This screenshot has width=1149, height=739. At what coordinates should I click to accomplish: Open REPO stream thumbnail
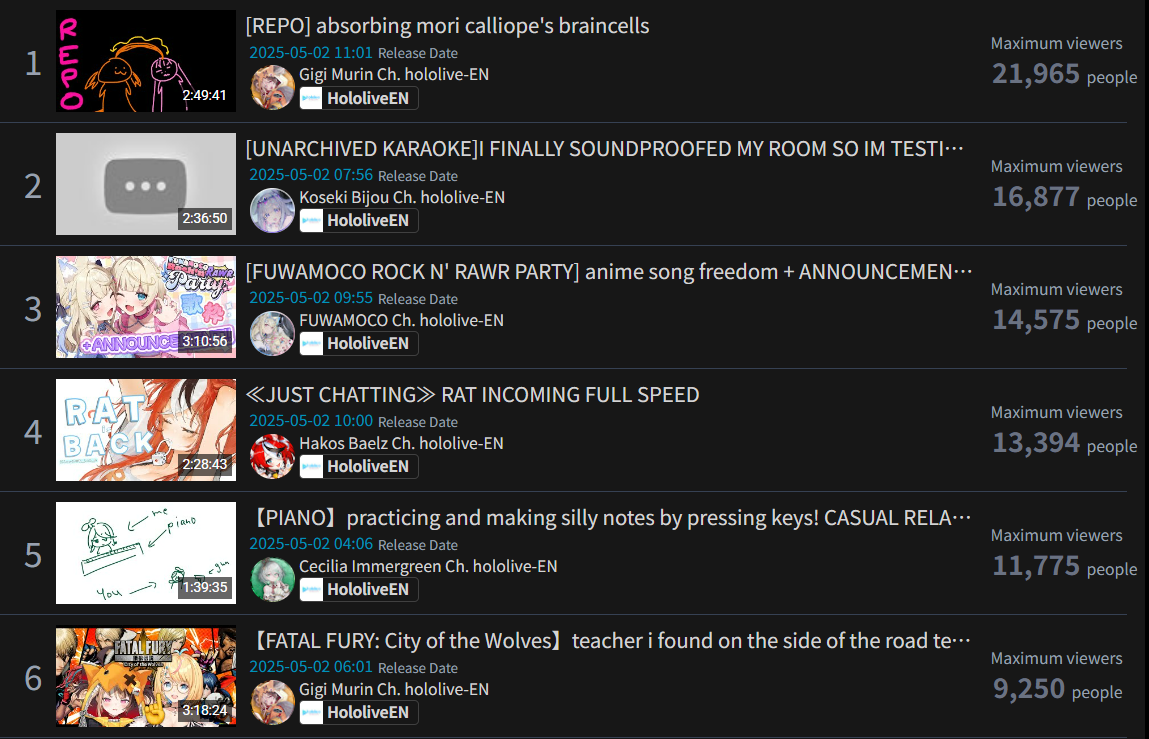tap(146, 61)
